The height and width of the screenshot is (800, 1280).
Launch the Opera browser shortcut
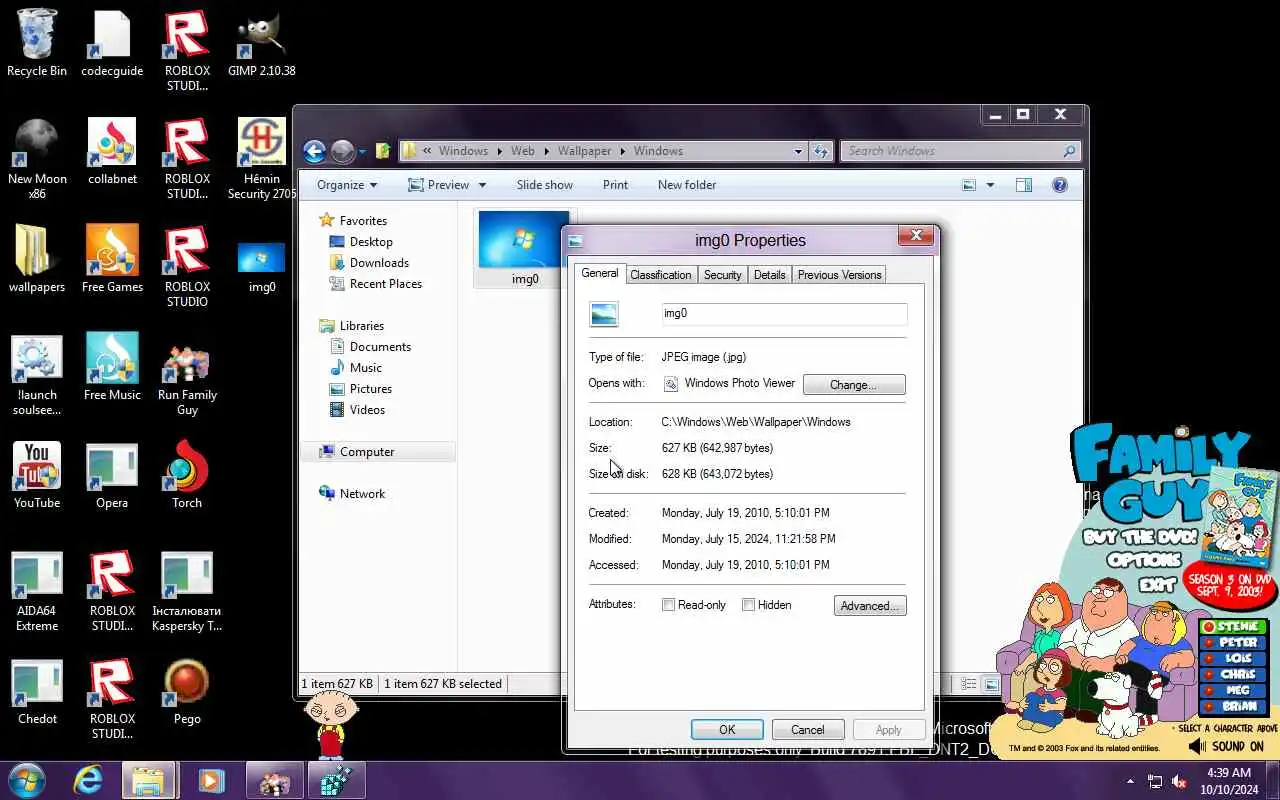[112, 475]
